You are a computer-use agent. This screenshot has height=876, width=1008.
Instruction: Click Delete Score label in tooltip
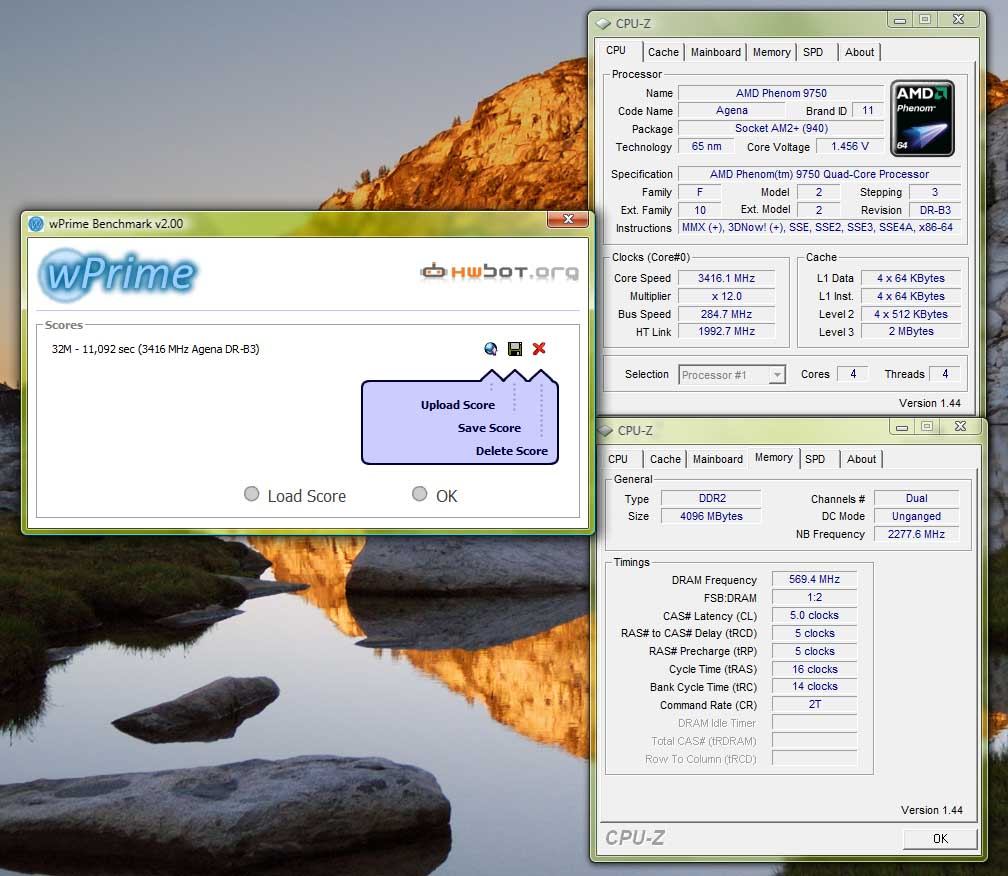(x=512, y=451)
